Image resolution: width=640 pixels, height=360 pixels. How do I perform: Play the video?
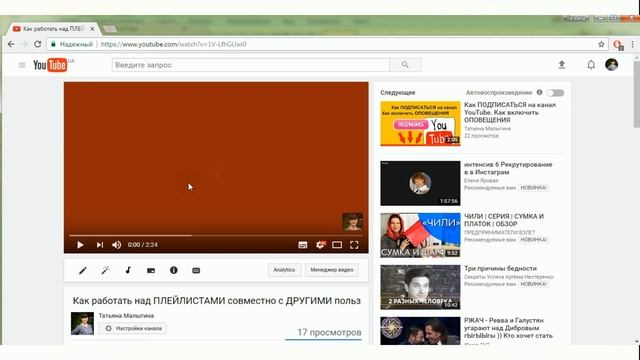[80, 244]
